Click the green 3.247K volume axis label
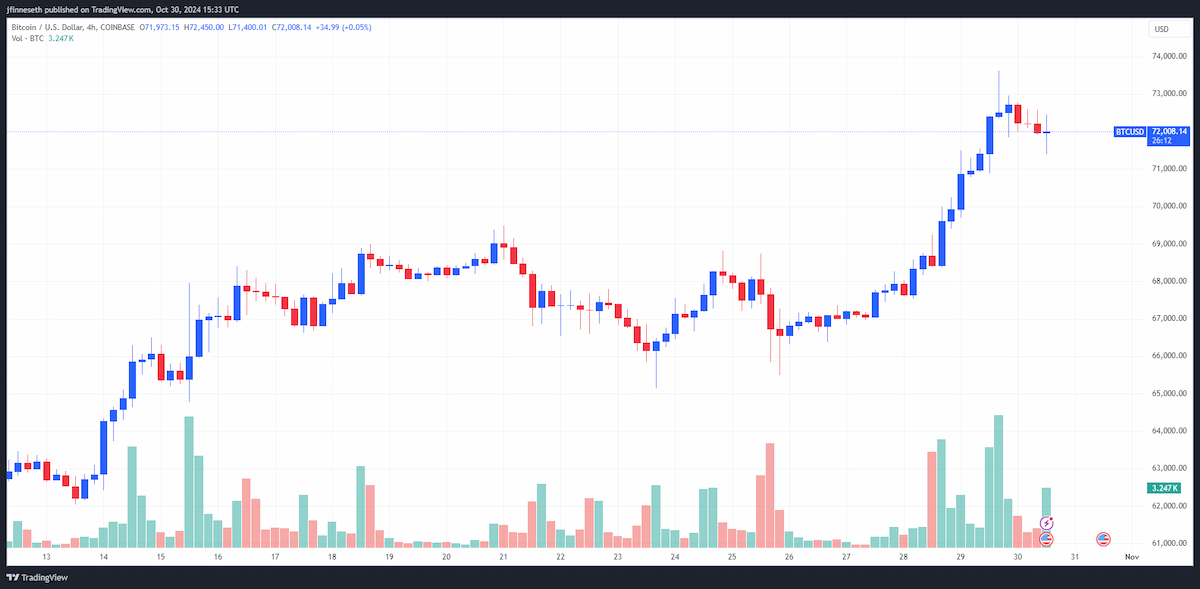This screenshot has width=1200, height=589. [1168, 488]
